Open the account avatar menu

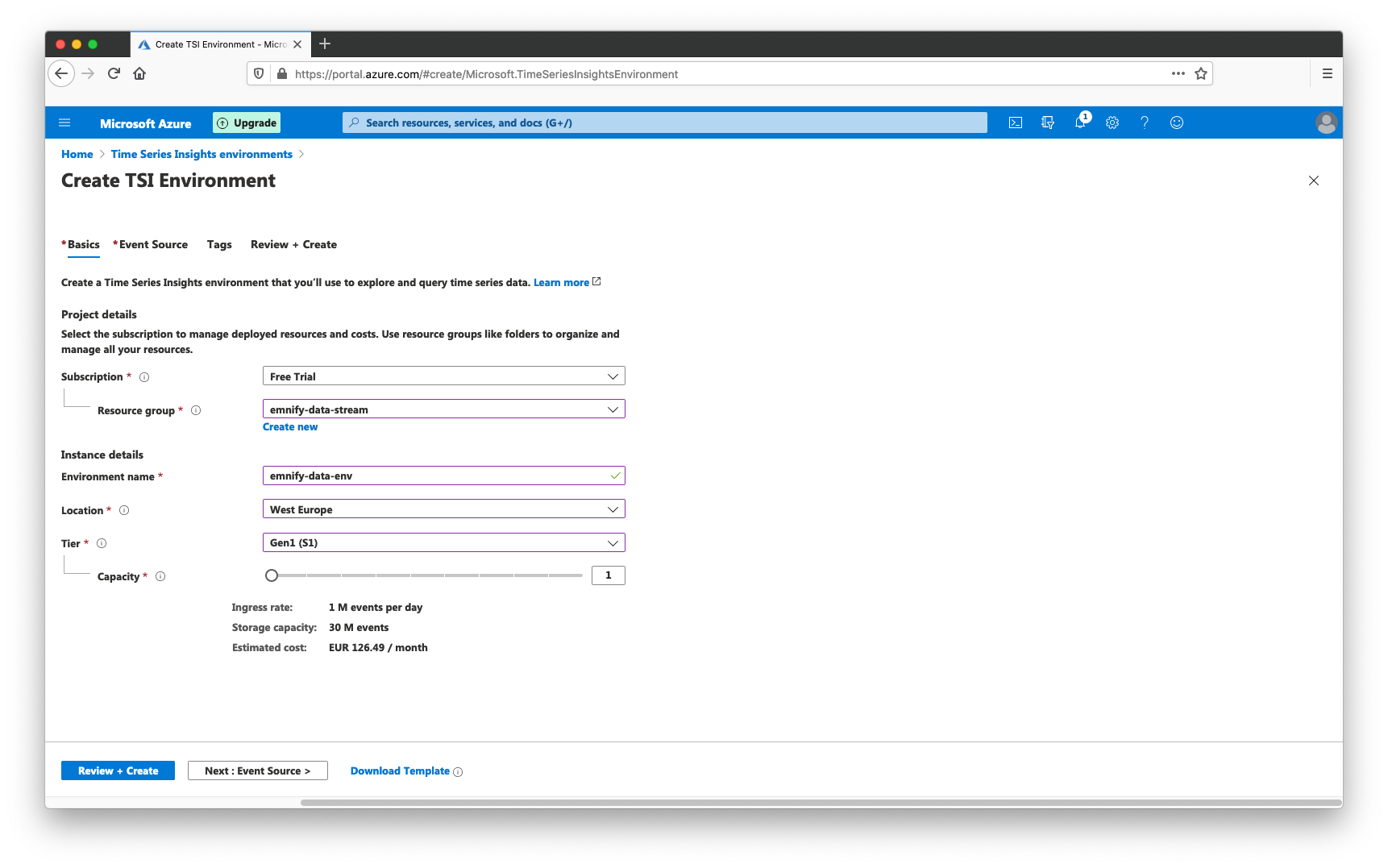point(1326,123)
